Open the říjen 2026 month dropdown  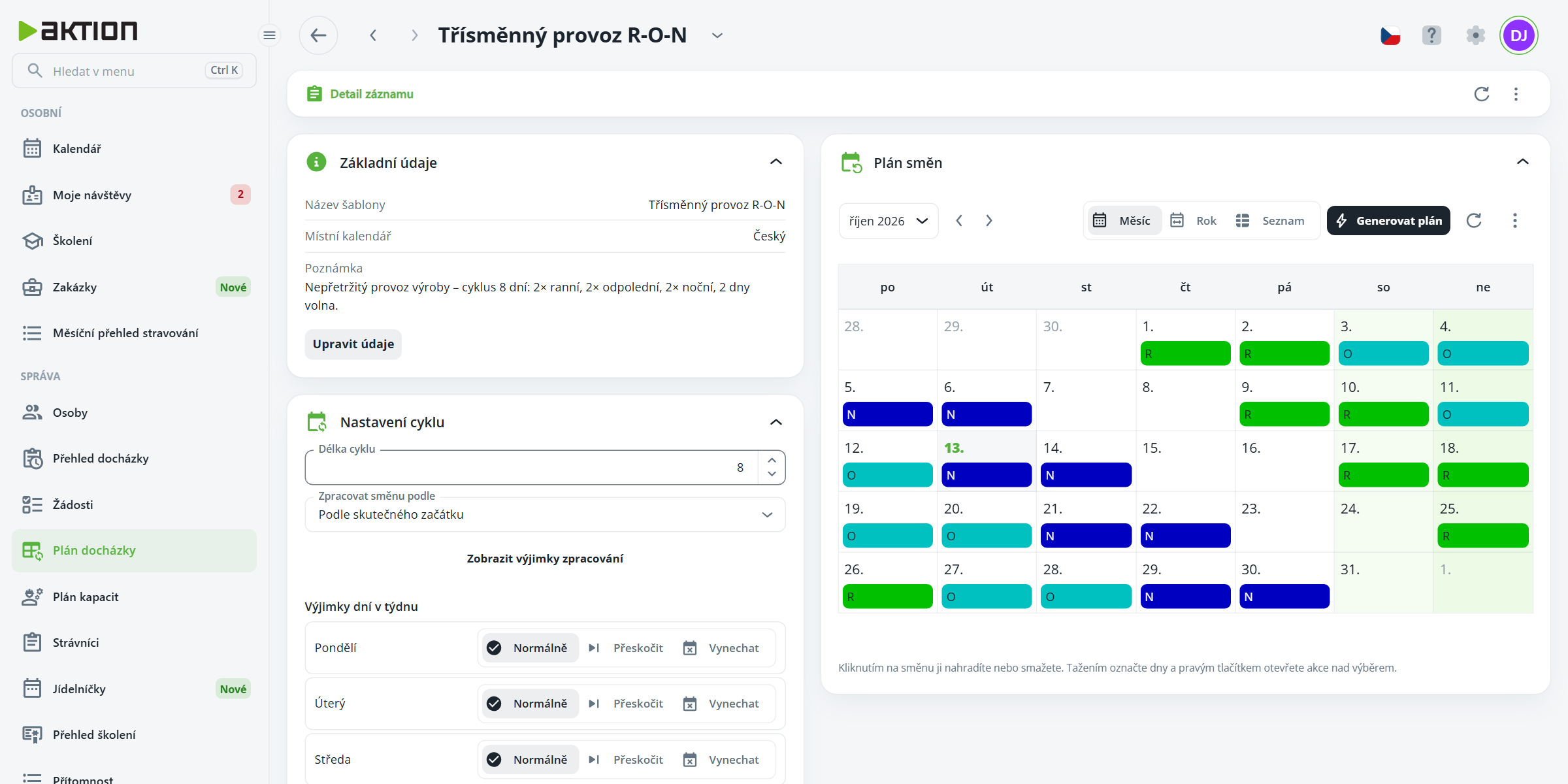pos(889,221)
